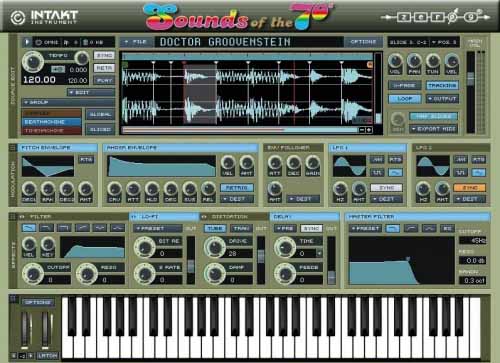Click the Amp Envelope VEL knob
This screenshot has height=363, width=500.
(x=228, y=163)
